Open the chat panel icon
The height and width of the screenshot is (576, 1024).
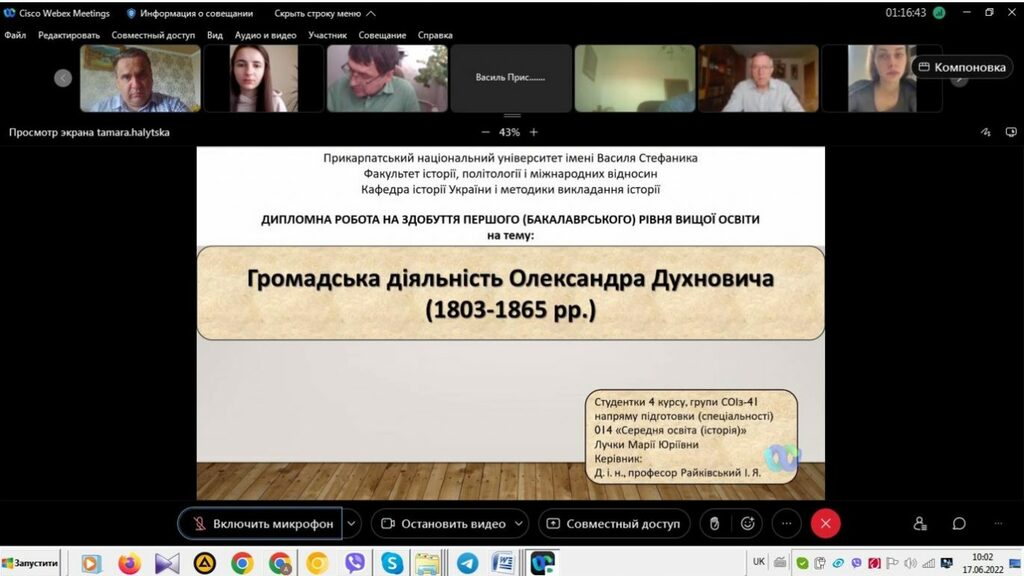pyautogui.click(x=958, y=523)
